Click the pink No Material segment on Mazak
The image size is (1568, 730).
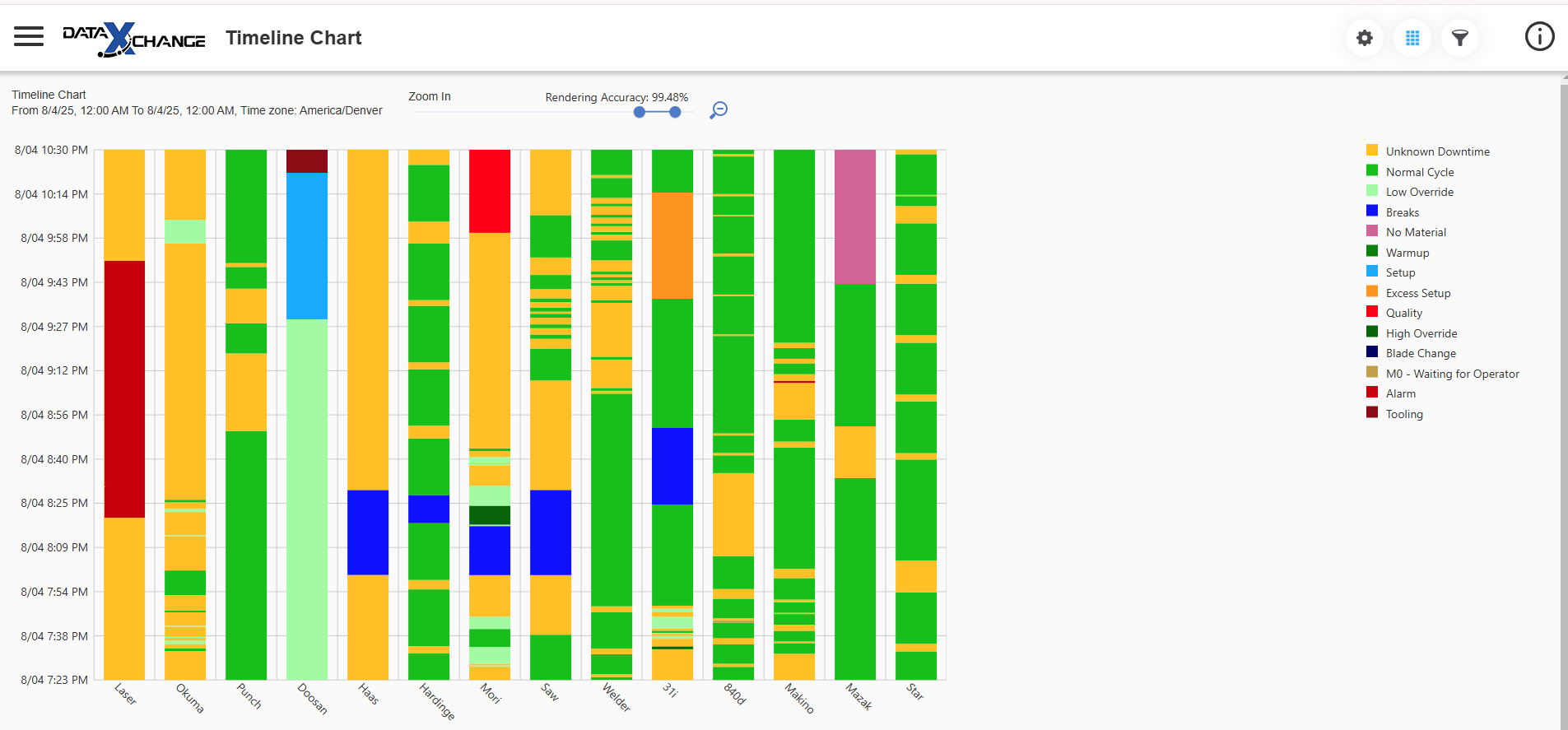coord(855,216)
